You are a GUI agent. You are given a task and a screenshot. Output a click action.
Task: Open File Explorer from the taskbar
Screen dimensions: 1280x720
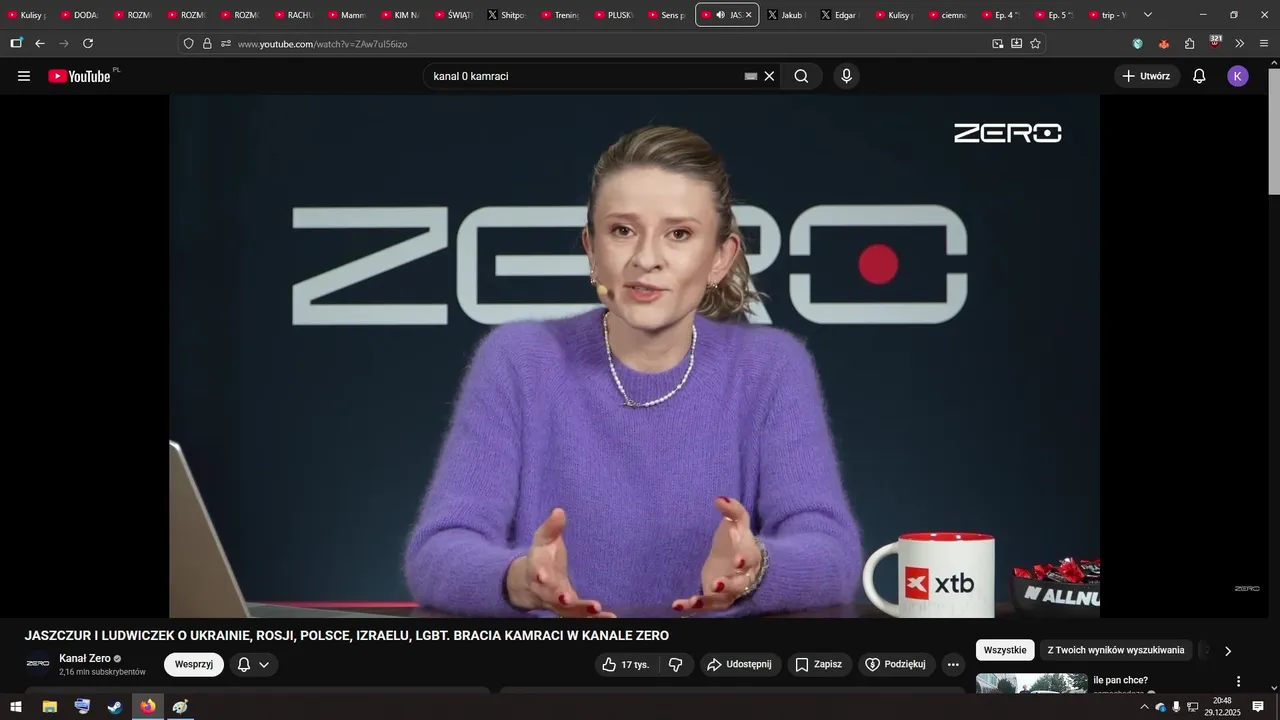click(49, 707)
